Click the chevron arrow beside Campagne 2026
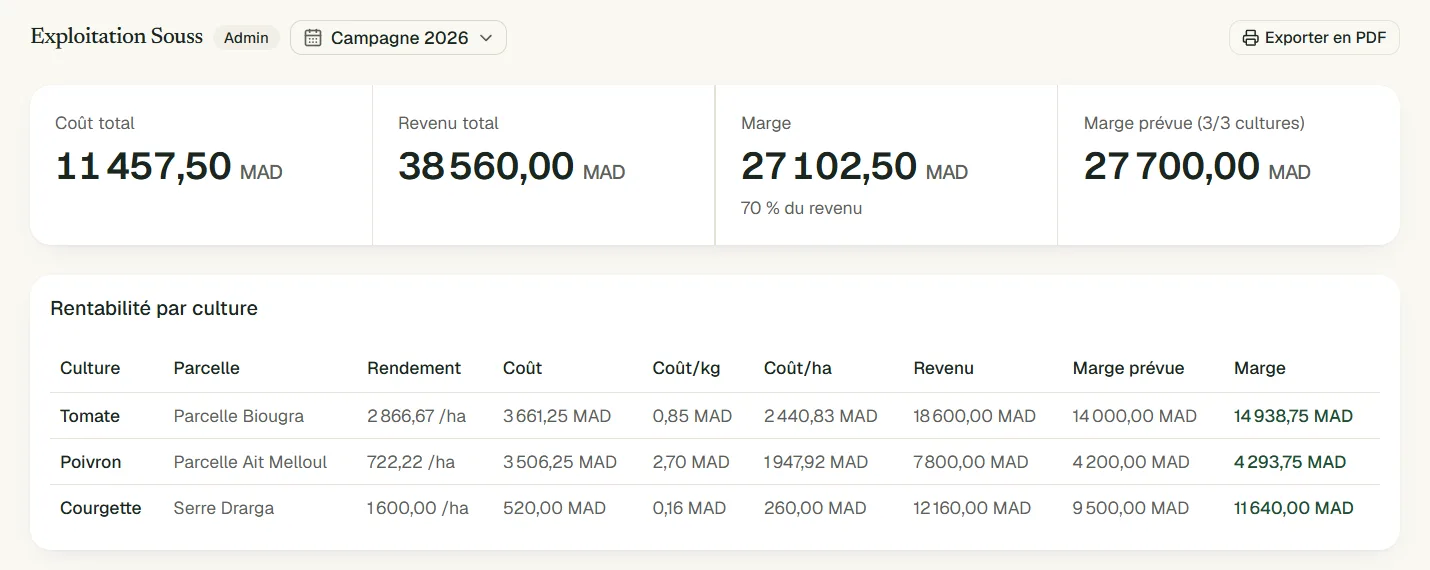This screenshot has width=1430, height=570. click(x=486, y=38)
